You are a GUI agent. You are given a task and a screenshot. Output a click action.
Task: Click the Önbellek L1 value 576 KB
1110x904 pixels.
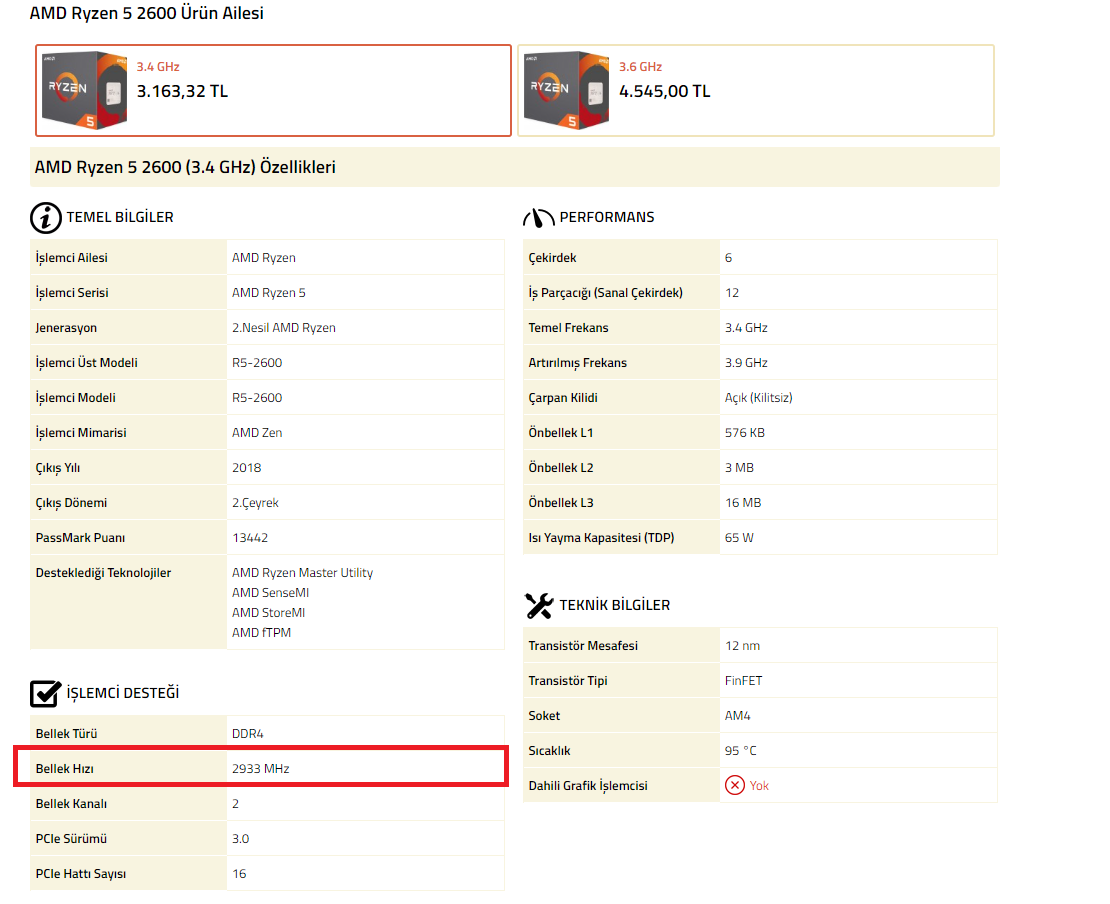click(745, 433)
